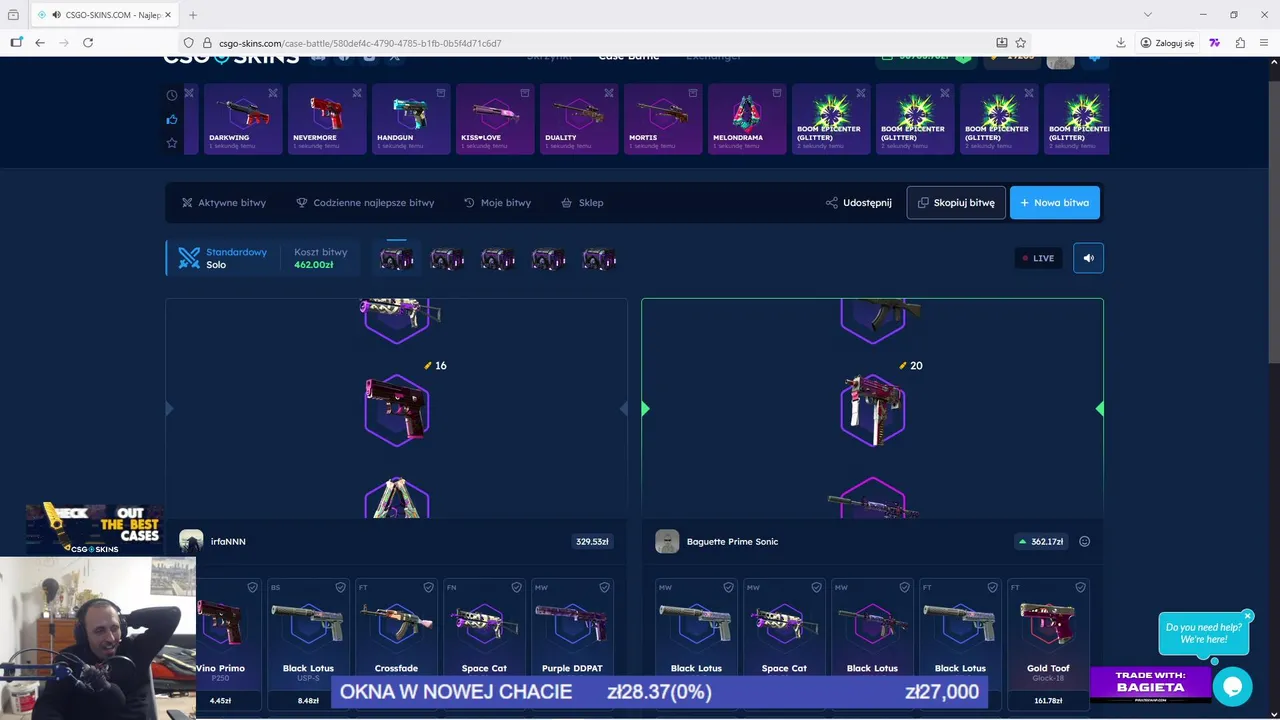Expand the list all tabs dropdown

point(1148,15)
